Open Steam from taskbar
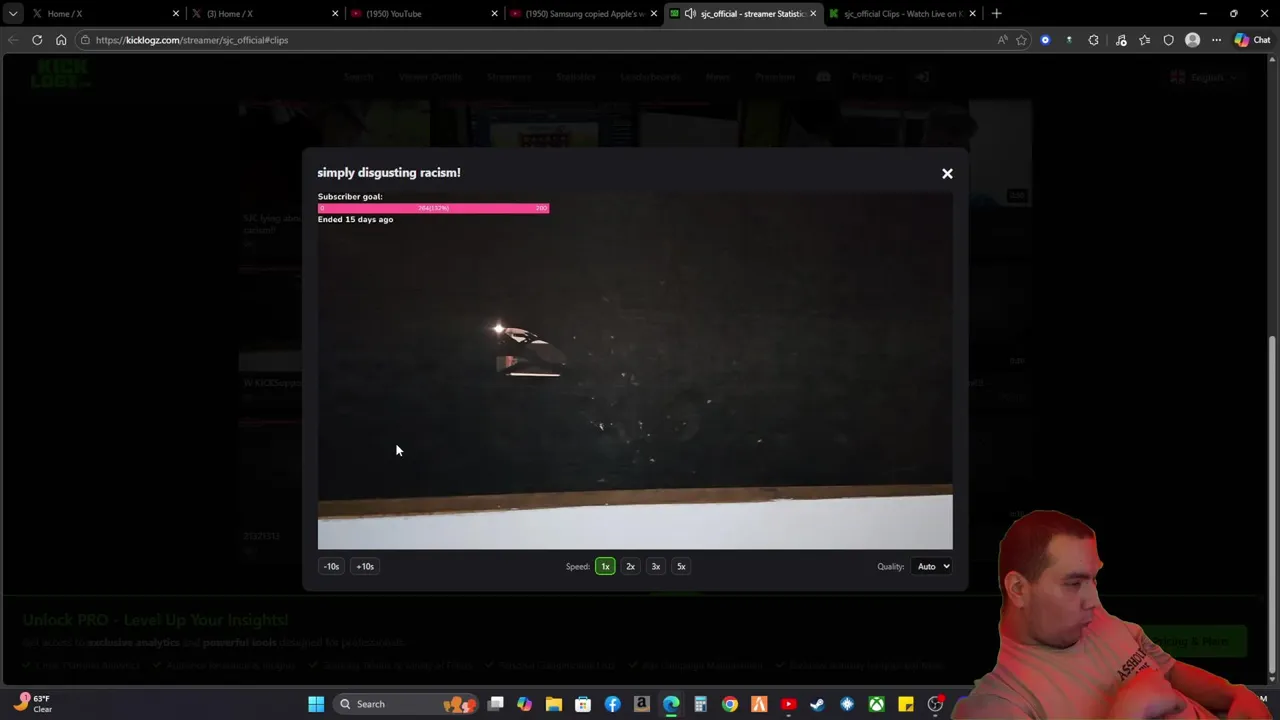 point(817,704)
